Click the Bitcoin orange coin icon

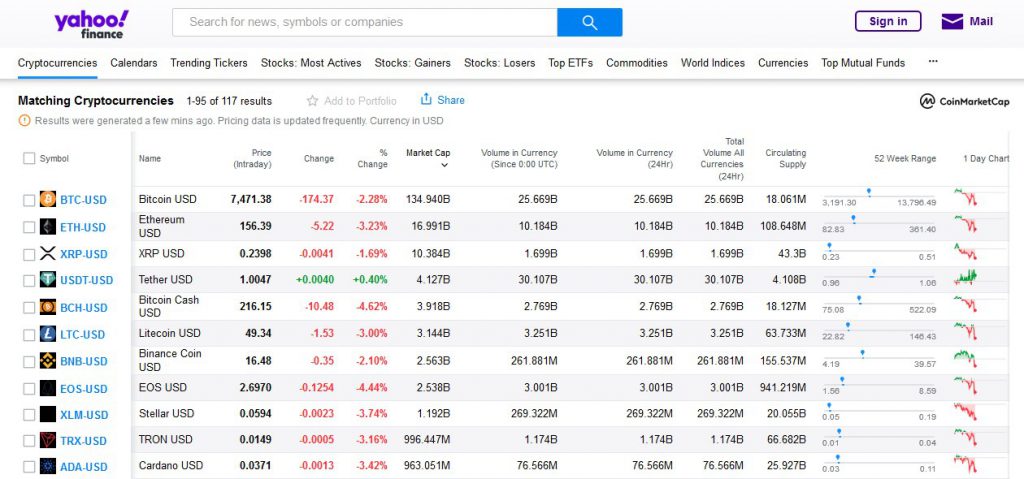point(48,199)
